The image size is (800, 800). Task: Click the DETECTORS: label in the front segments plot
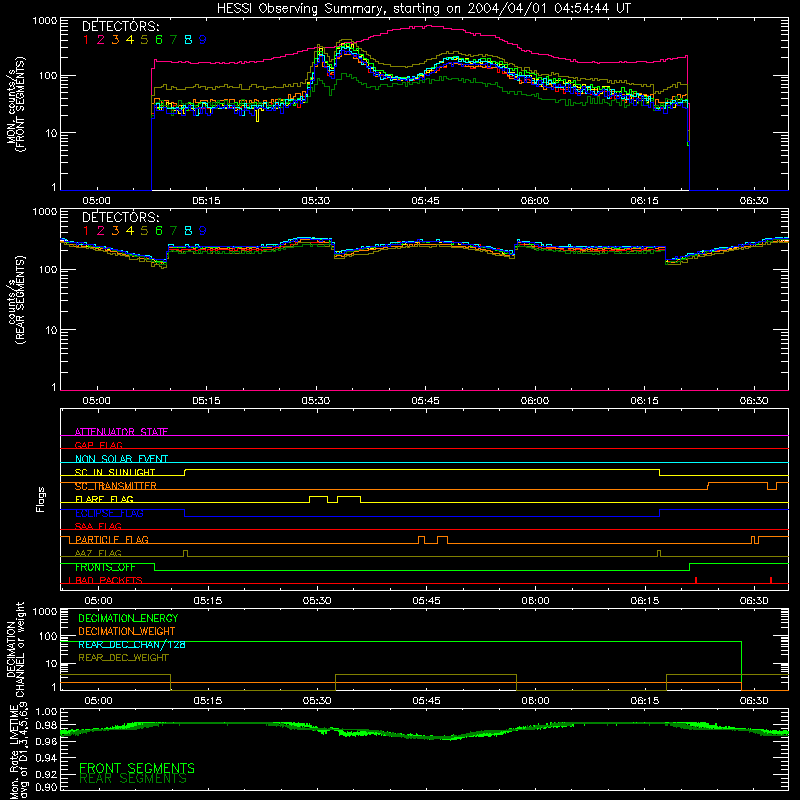(x=121, y=26)
